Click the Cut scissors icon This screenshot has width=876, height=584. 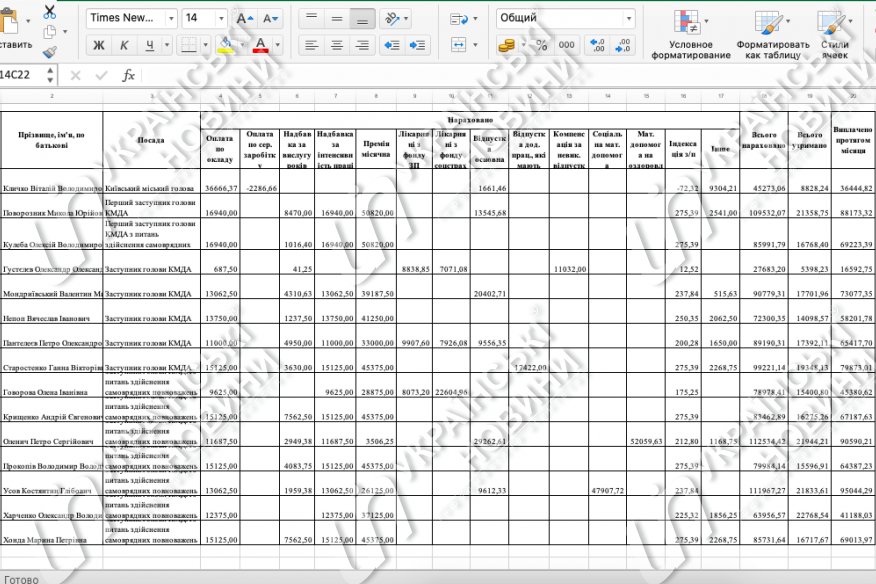coord(50,11)
